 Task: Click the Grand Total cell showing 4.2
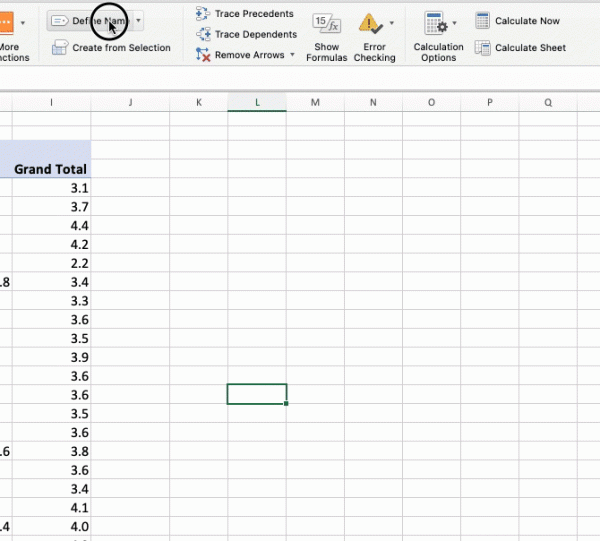click(x=51, y=244)
